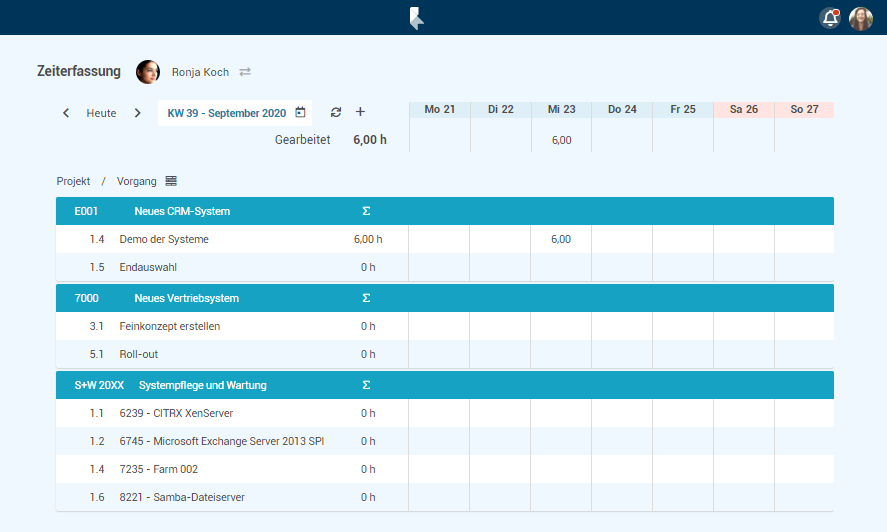The width and height of the screenshot is (887, 532).
Task: Select the Sa 26 column header
Action: pyautogui.click(x=743, y=109)
